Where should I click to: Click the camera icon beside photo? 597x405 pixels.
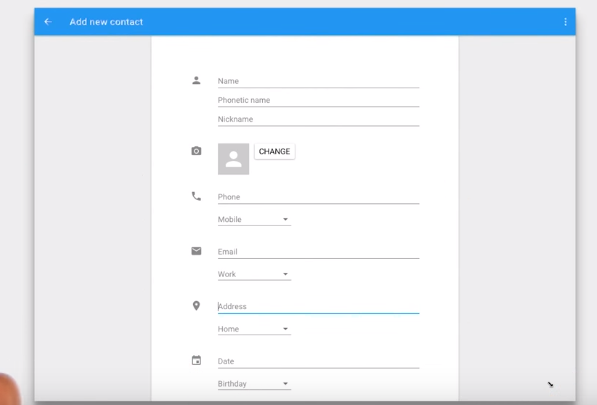pyautogui.click(x=196, y=151)
